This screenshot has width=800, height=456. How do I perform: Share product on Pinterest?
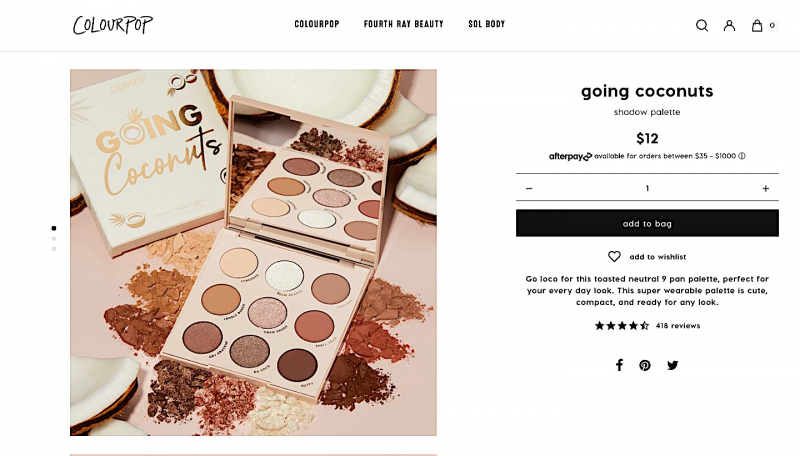tap(645, 365)
